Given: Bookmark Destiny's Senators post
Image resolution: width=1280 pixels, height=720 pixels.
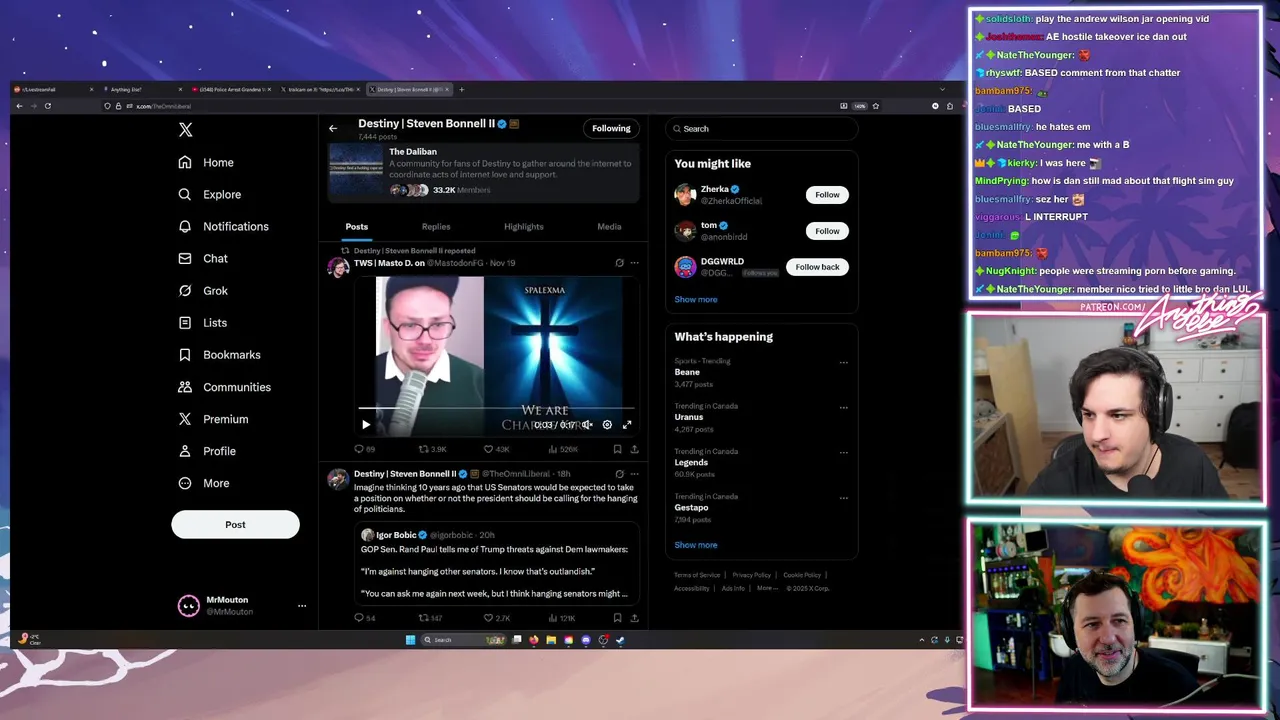Looking at the screenshot, I should [x=617, y=618].
